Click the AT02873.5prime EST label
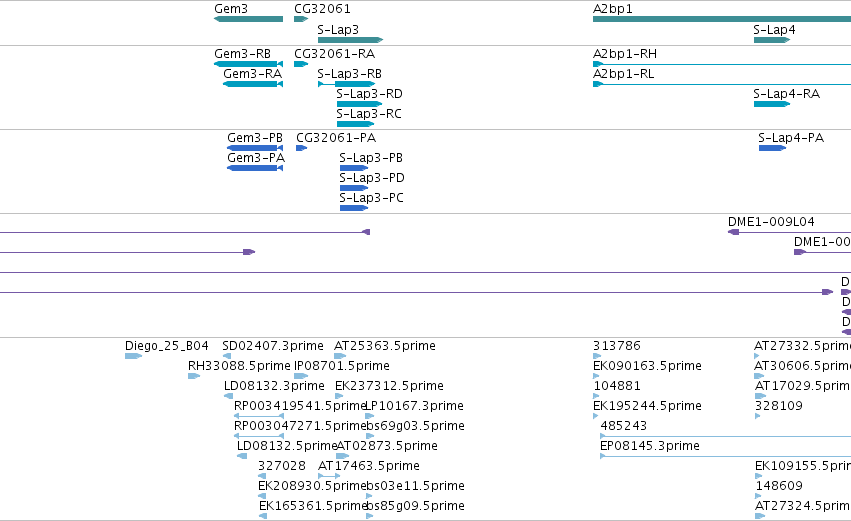The image size is (851, 521). click(388, 446)
